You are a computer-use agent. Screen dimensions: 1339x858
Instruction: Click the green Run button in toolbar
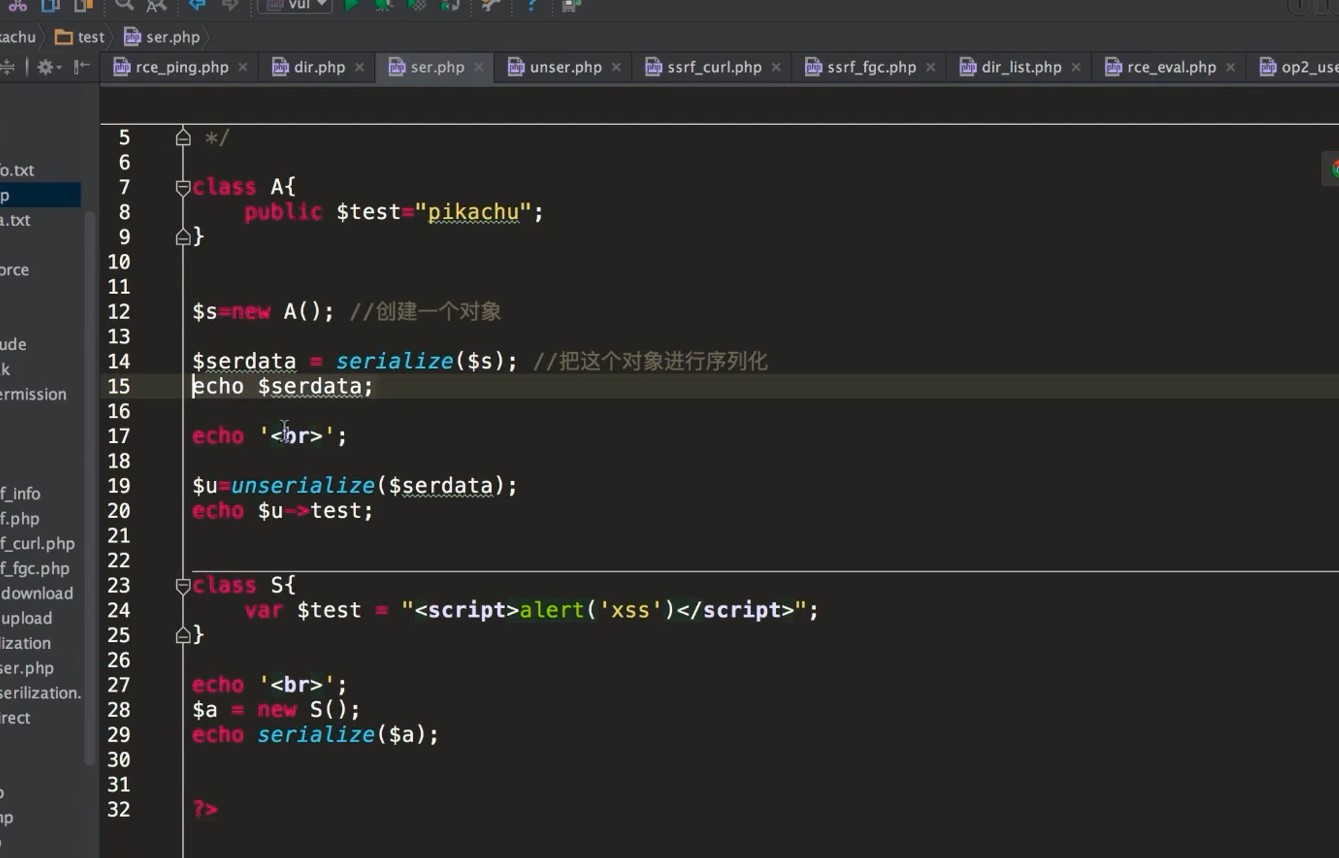tap(351, 5)
